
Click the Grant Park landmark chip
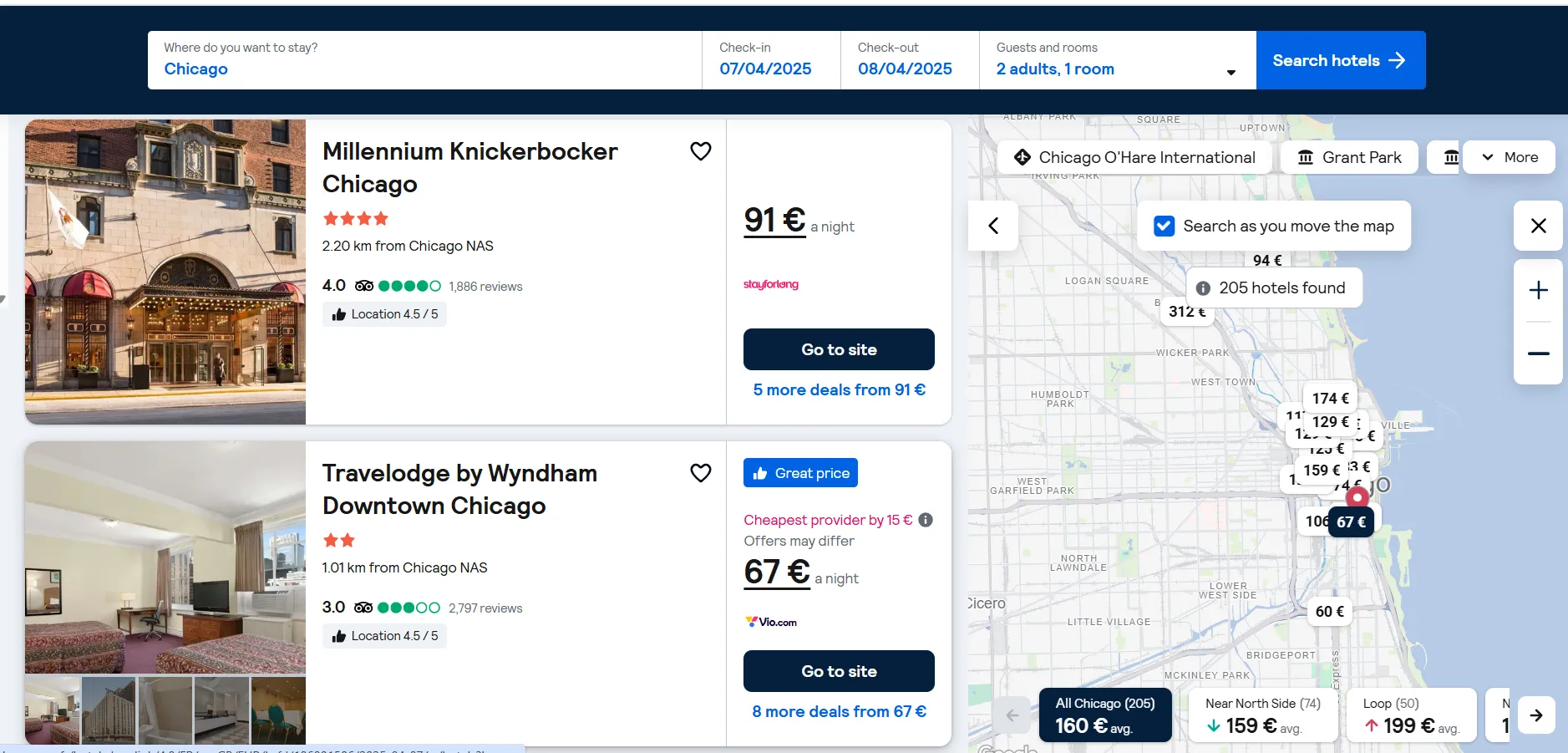pos(1348,157)
